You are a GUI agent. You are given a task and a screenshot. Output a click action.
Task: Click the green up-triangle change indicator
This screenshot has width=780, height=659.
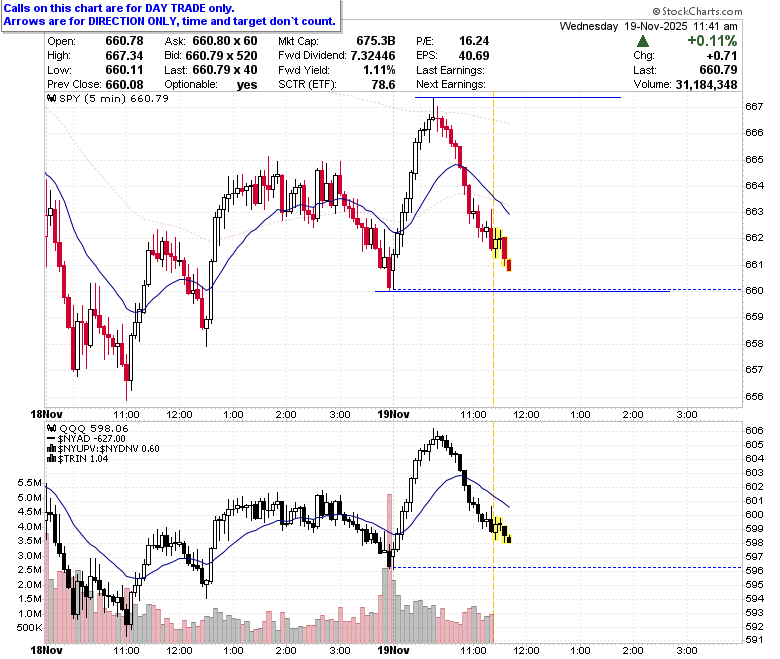coord(643,41)
